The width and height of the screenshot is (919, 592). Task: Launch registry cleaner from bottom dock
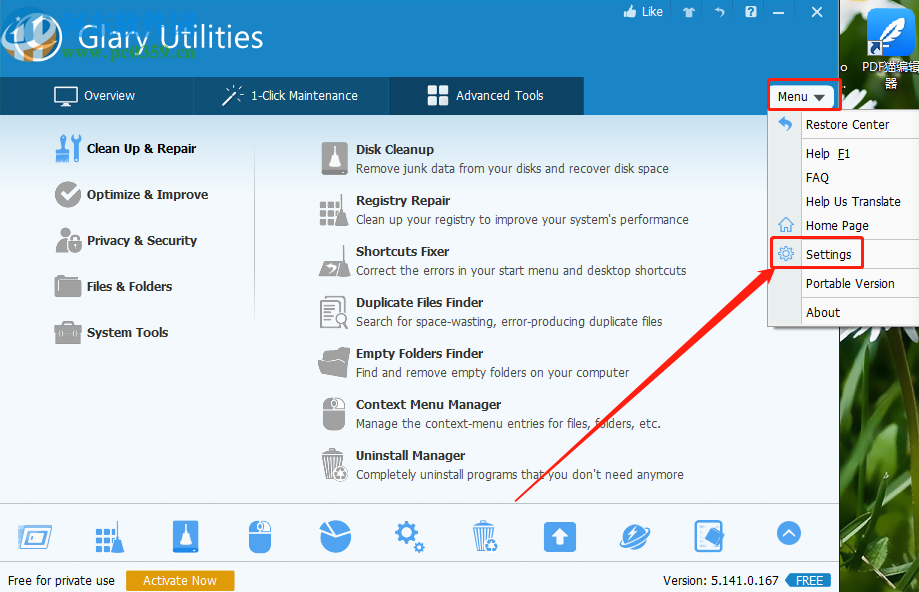(x=110, y=537)
